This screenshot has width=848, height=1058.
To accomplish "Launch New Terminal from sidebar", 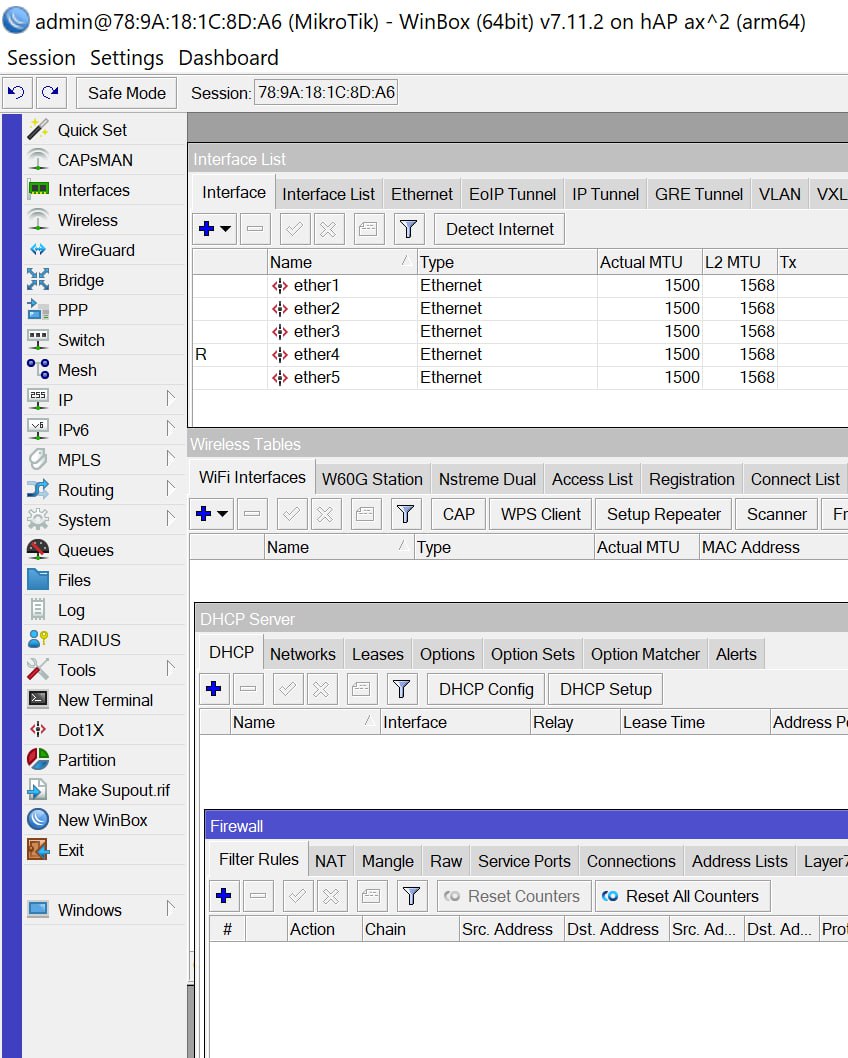I will point(105,700).
